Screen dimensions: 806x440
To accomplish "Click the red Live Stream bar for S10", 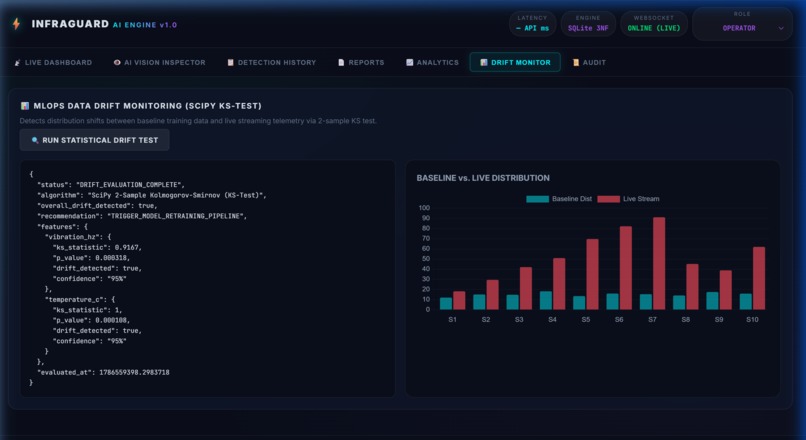I will (x=759, y=278).
